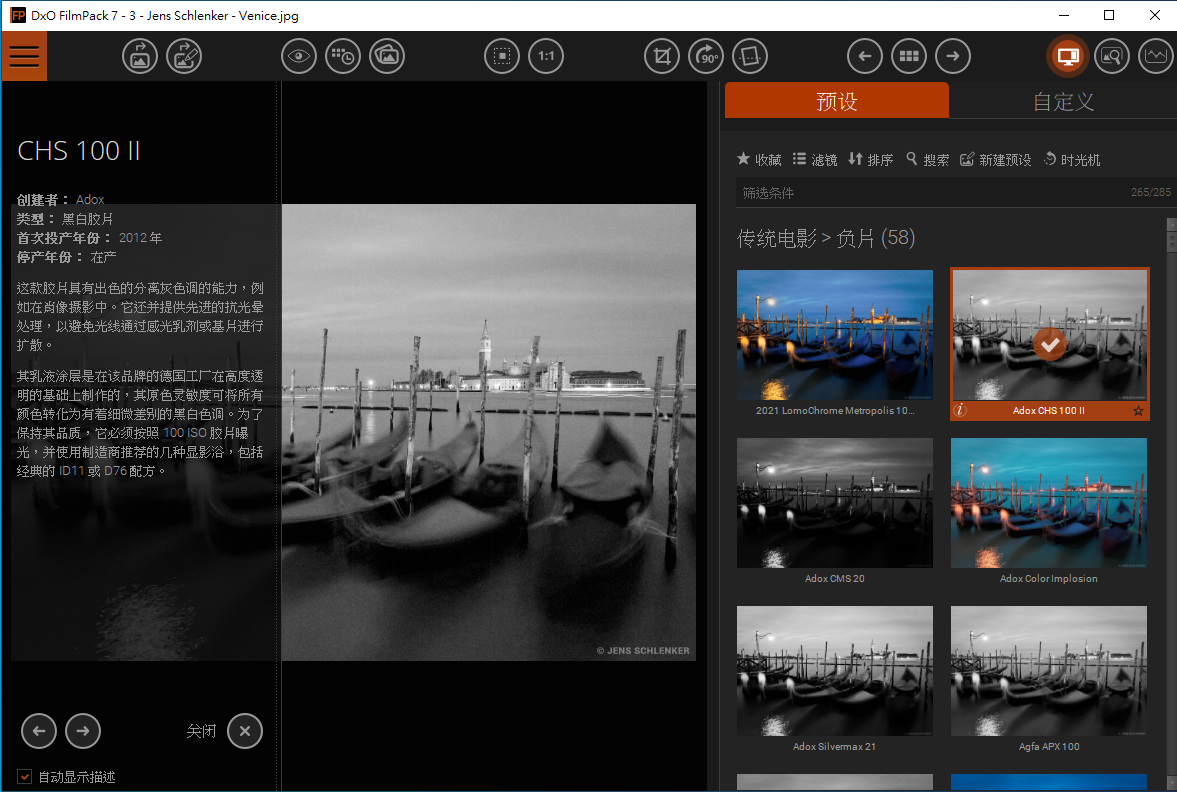Switch to the 预设 tab
This screenshot has width=1177, height=792.
pos(837,101)
